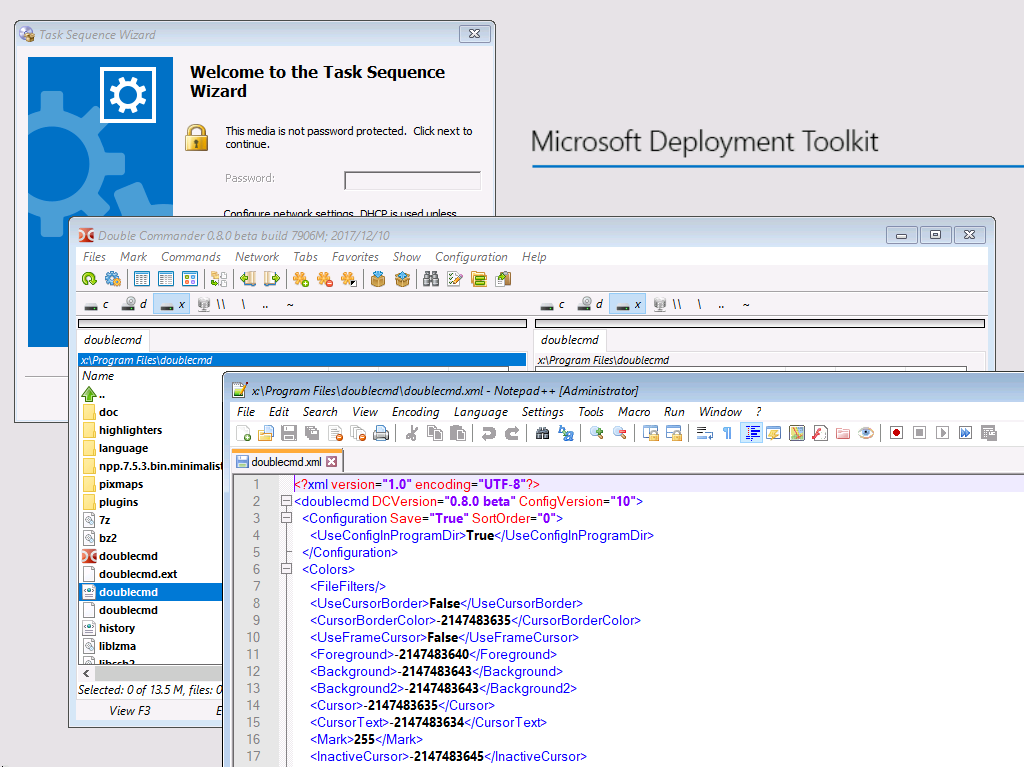Zoom out using the magnifier minus icon
The width and height of the screenshot is (1024, 767).
[x=620, y=433]
